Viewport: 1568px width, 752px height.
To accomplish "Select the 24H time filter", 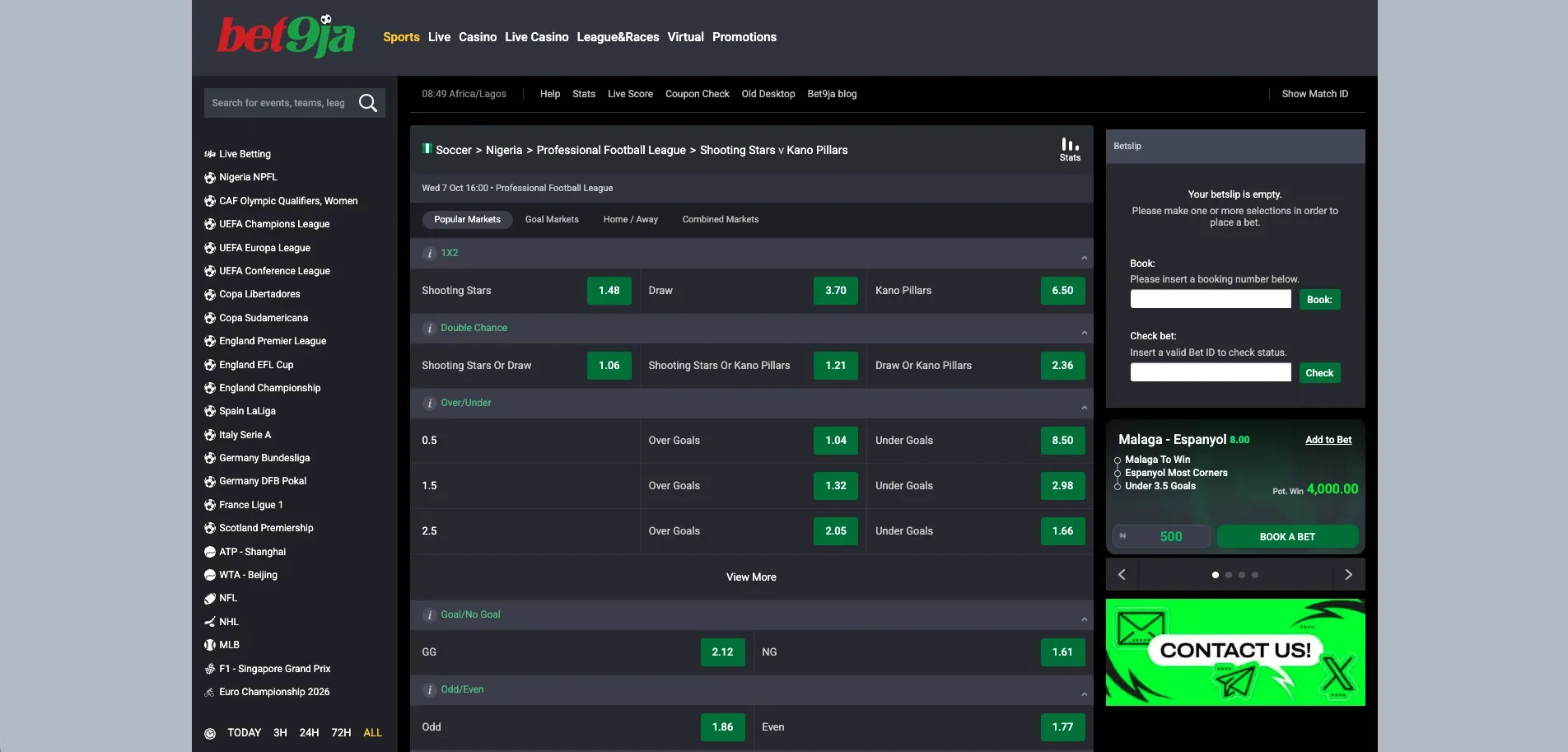I will tap(309, 733).
